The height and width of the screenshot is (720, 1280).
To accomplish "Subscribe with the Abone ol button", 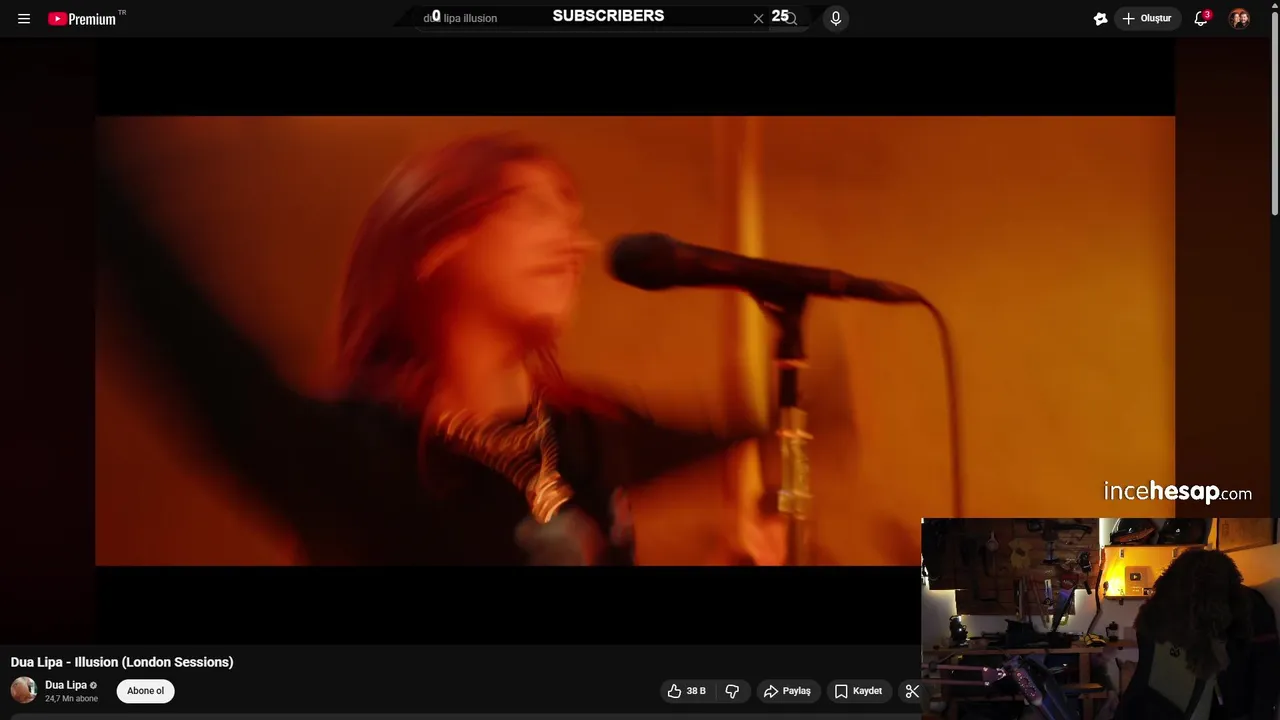I will 145,691.
